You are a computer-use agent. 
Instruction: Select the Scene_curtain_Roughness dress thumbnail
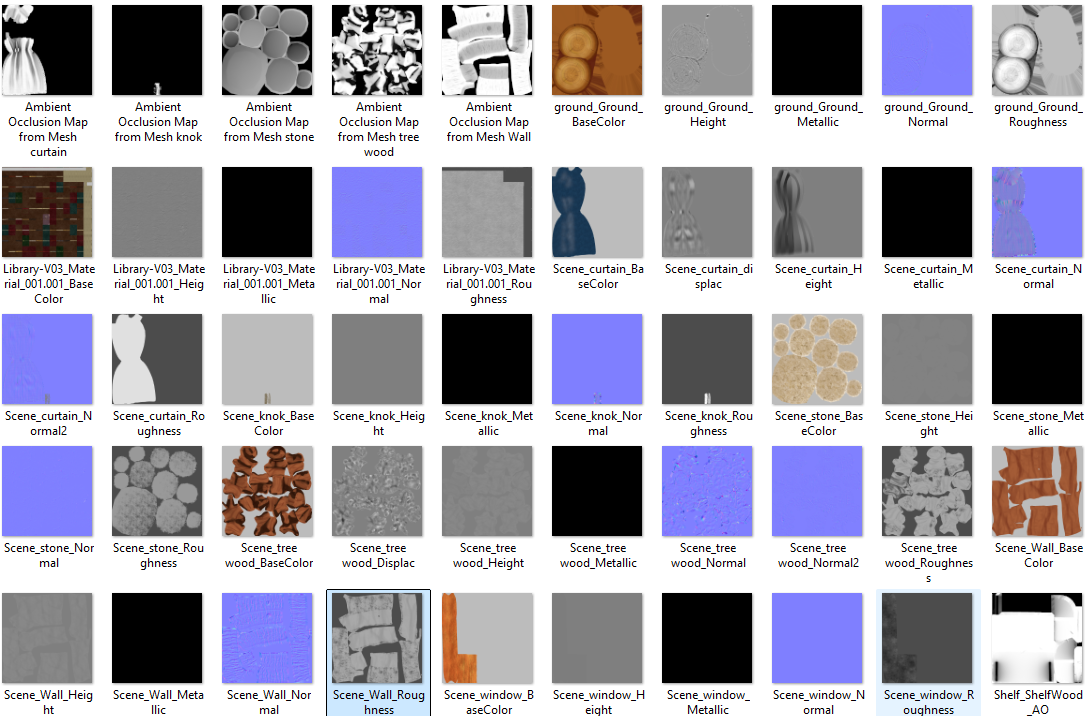pyautogui.click(x=157, y=358)
